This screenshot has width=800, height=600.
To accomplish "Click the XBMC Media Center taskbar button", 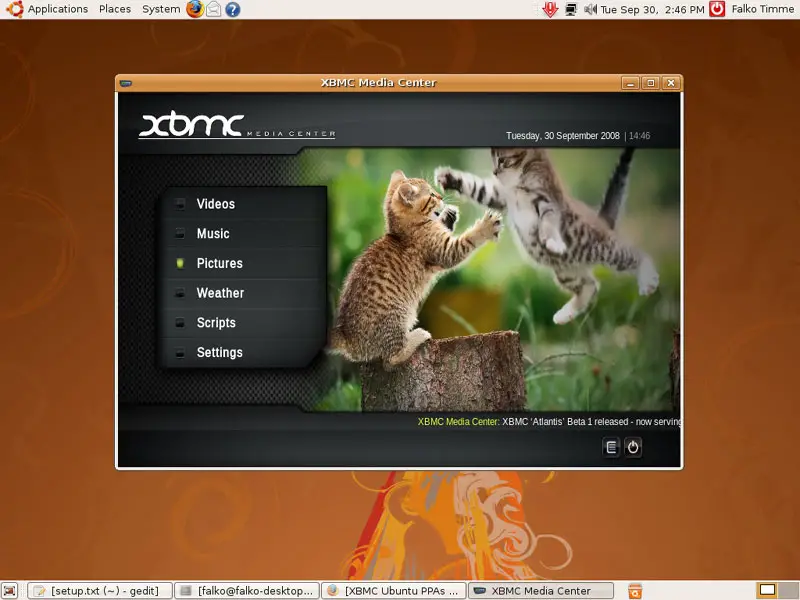I will coord(541,591).
